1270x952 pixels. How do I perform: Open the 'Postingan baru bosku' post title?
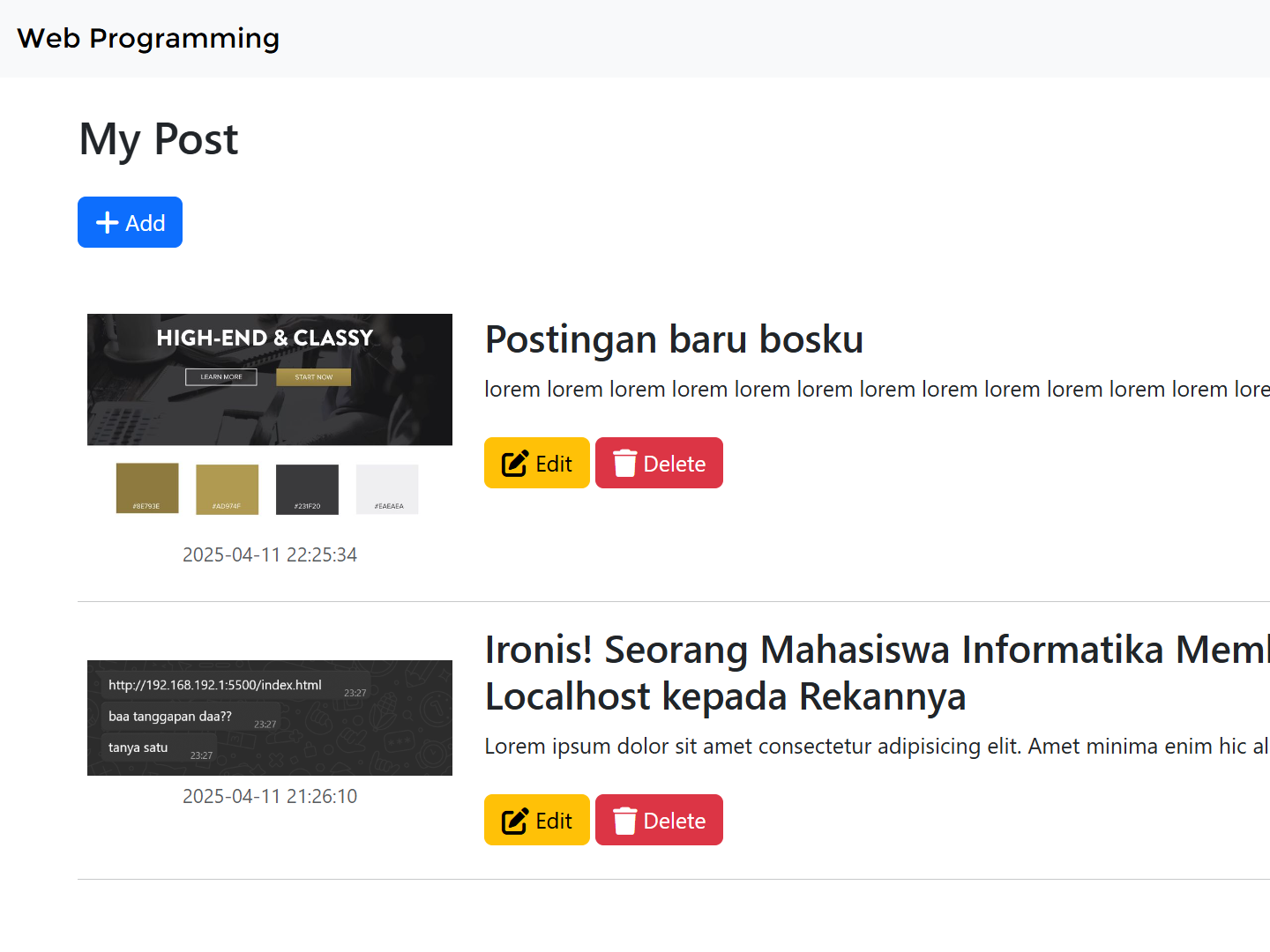[674, 339]
